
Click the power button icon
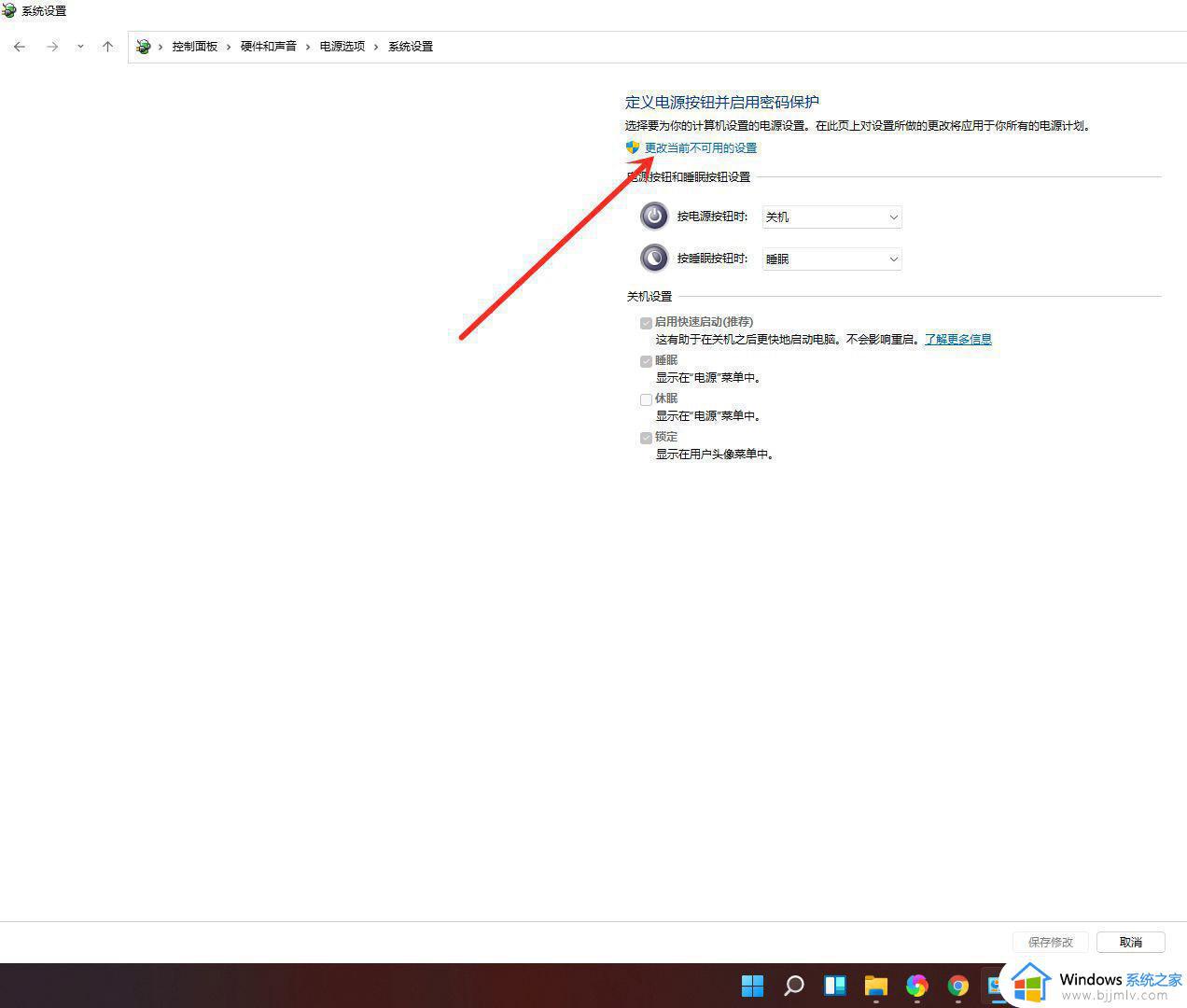coord(654,217)
